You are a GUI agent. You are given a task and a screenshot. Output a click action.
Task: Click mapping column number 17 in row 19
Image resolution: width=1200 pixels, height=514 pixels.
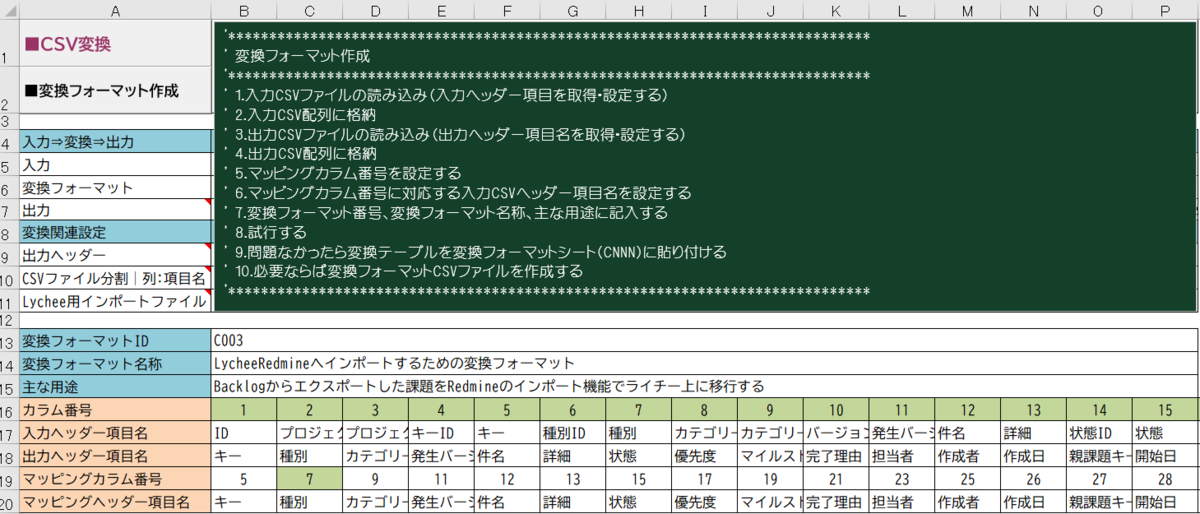[x=704, y=479]
